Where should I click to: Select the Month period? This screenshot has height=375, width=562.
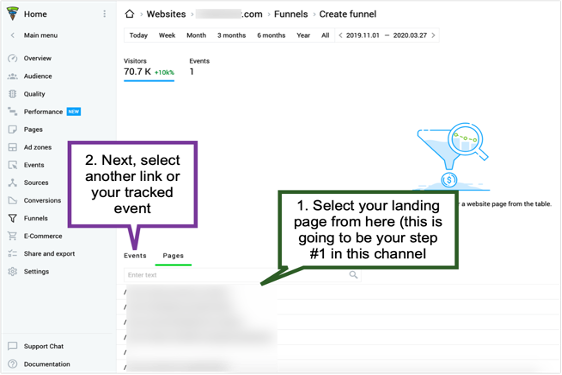(x=196, y=35)
